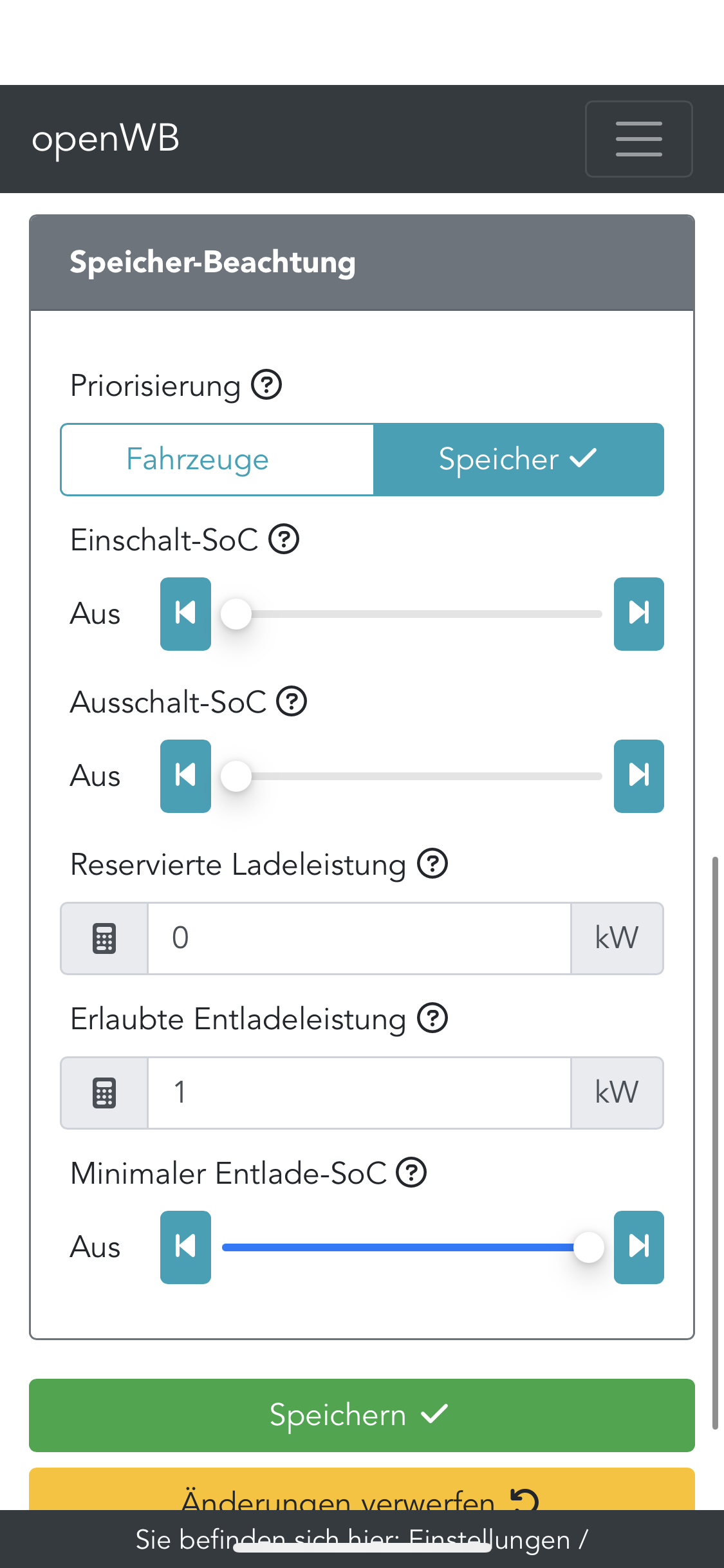The image size is (724, 1568).
Task: Open the hamburger navigation menu
Action: pos(638,138)
